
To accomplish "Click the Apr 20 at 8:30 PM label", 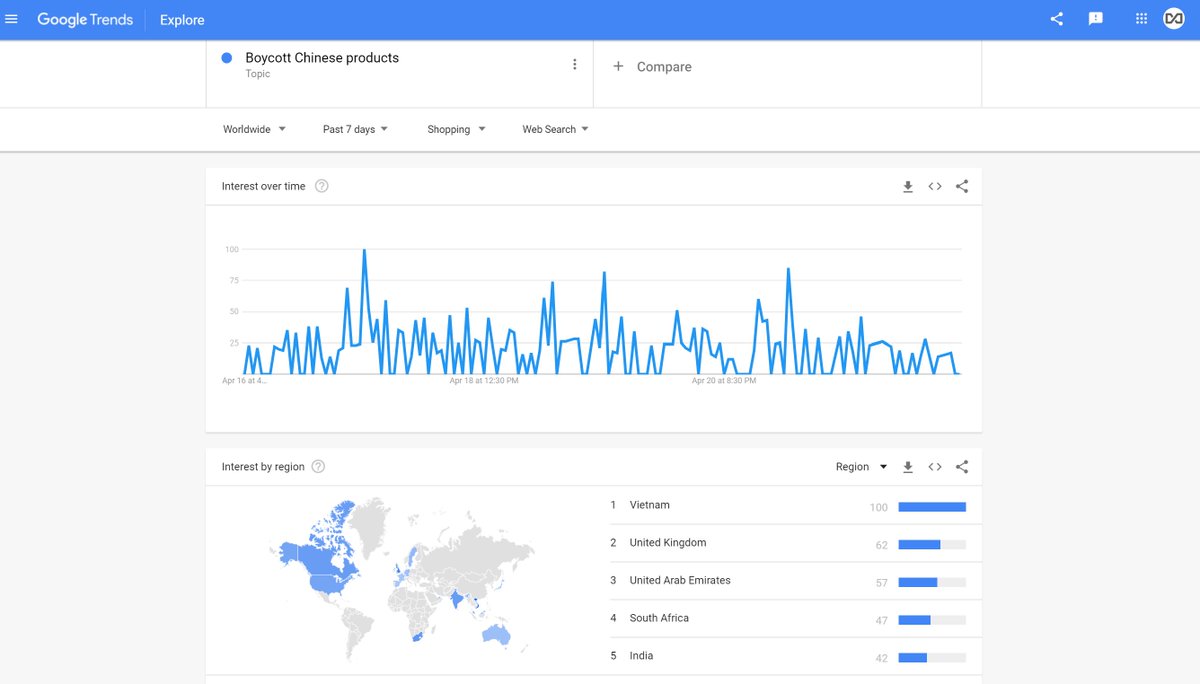I will pos(724,381).
